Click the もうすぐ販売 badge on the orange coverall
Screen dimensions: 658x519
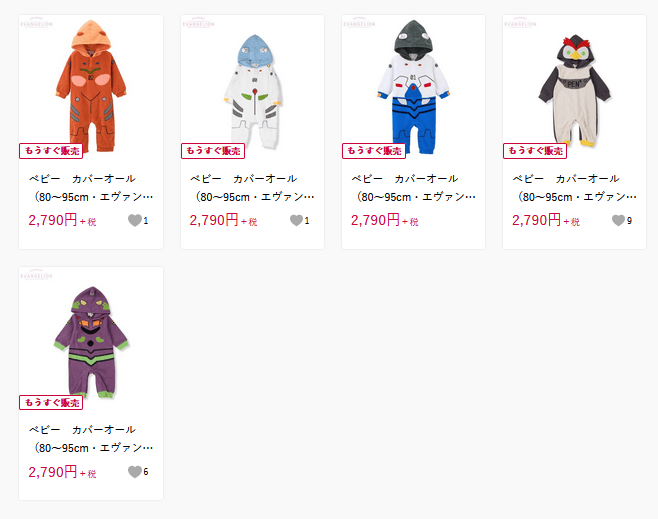click(51, 151)
